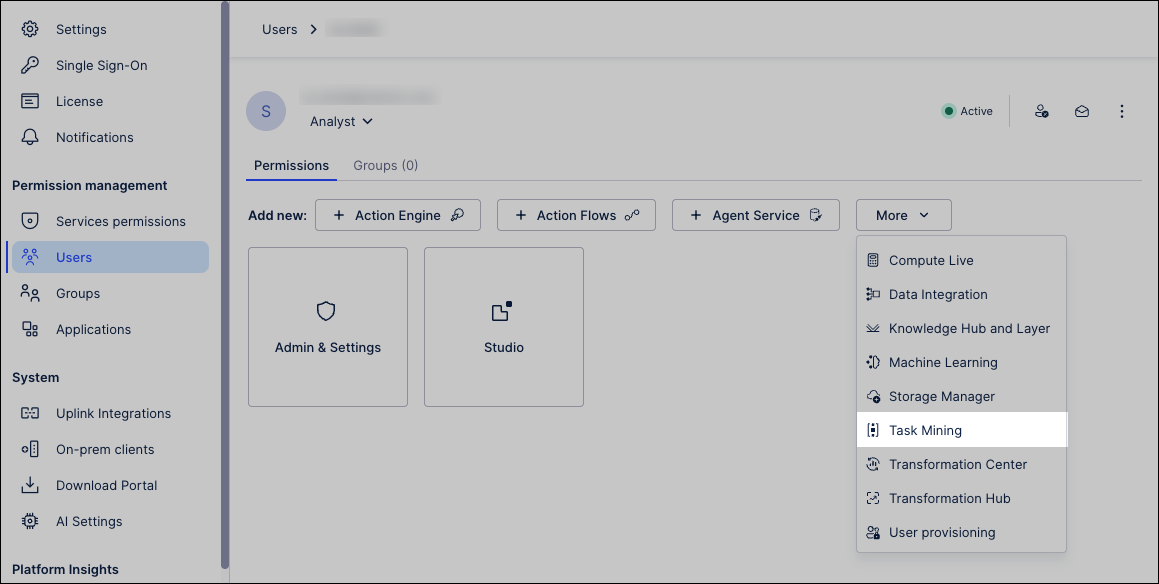
Task: Select Task Mining from the menu
Action: 925,429
